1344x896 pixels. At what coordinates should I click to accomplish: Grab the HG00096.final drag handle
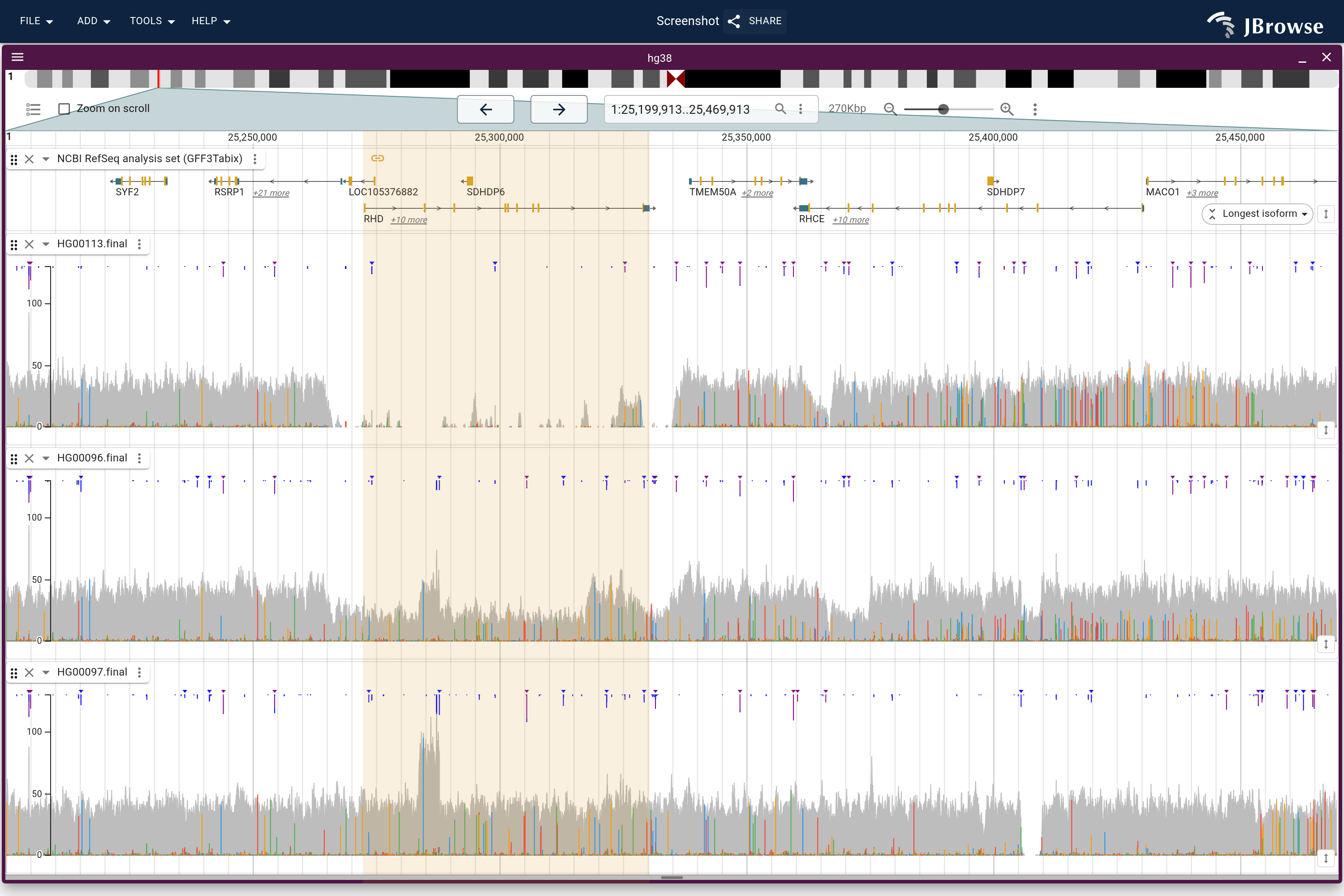(x=14, y=460)
